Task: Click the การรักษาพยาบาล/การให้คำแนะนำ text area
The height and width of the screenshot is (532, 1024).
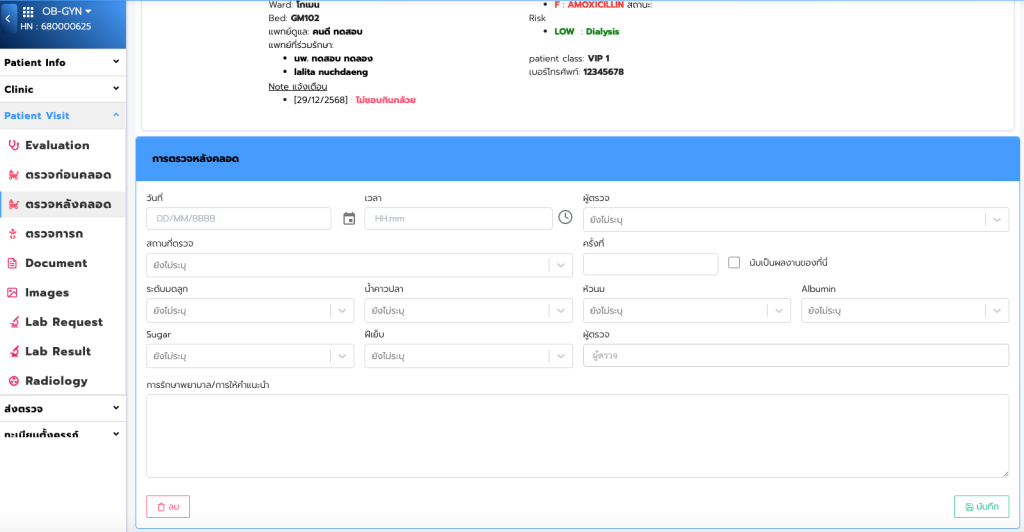Action: [x=577, y=436]
